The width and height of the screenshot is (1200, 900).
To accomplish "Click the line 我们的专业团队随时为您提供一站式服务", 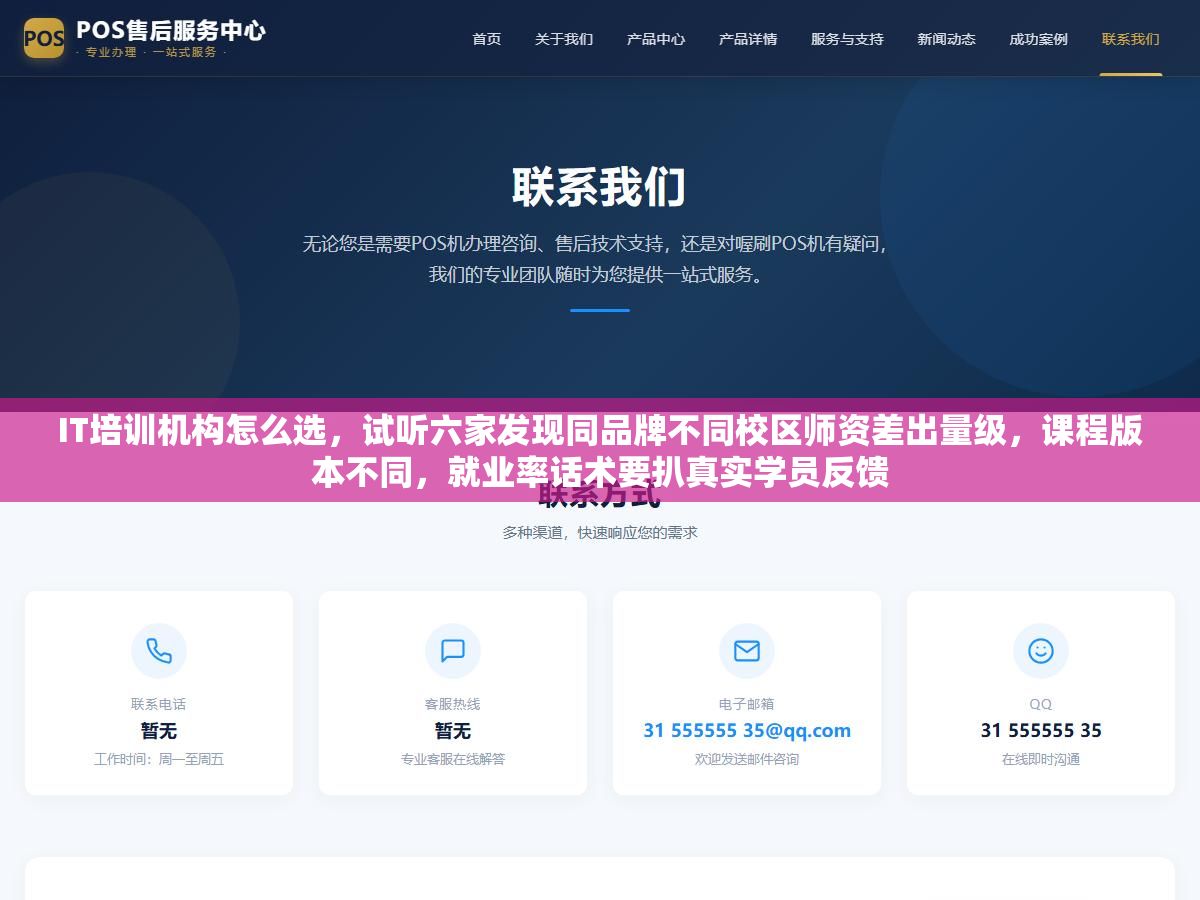I will [x=600, y=274].
